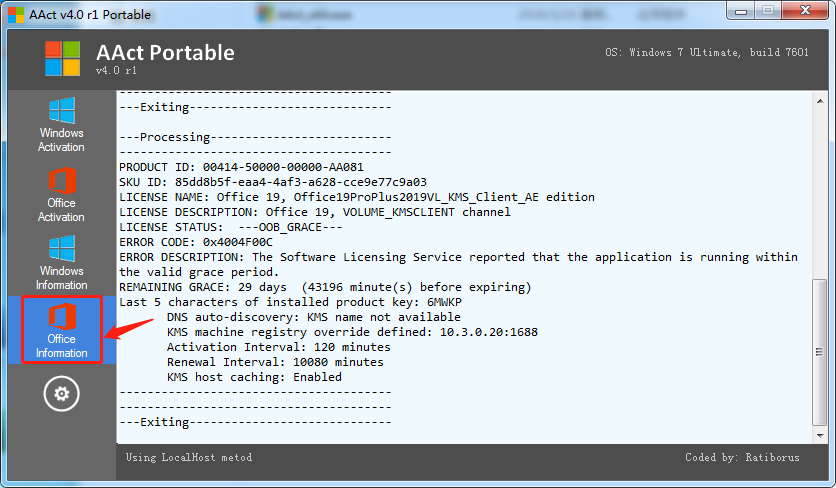Image resolution: width=836 pixels, height=488 pixels.
Task: Click the Renewal Interval 10080 minutes line
Action: coord(275,362)
